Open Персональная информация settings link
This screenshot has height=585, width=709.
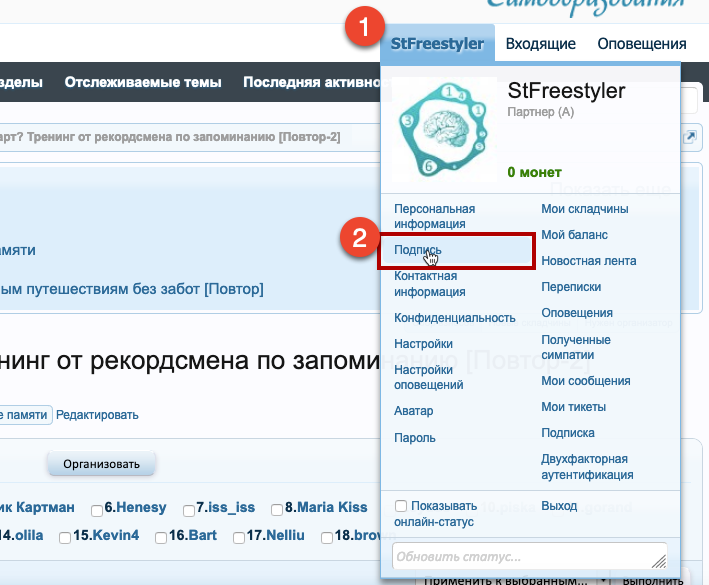(434, 216)
